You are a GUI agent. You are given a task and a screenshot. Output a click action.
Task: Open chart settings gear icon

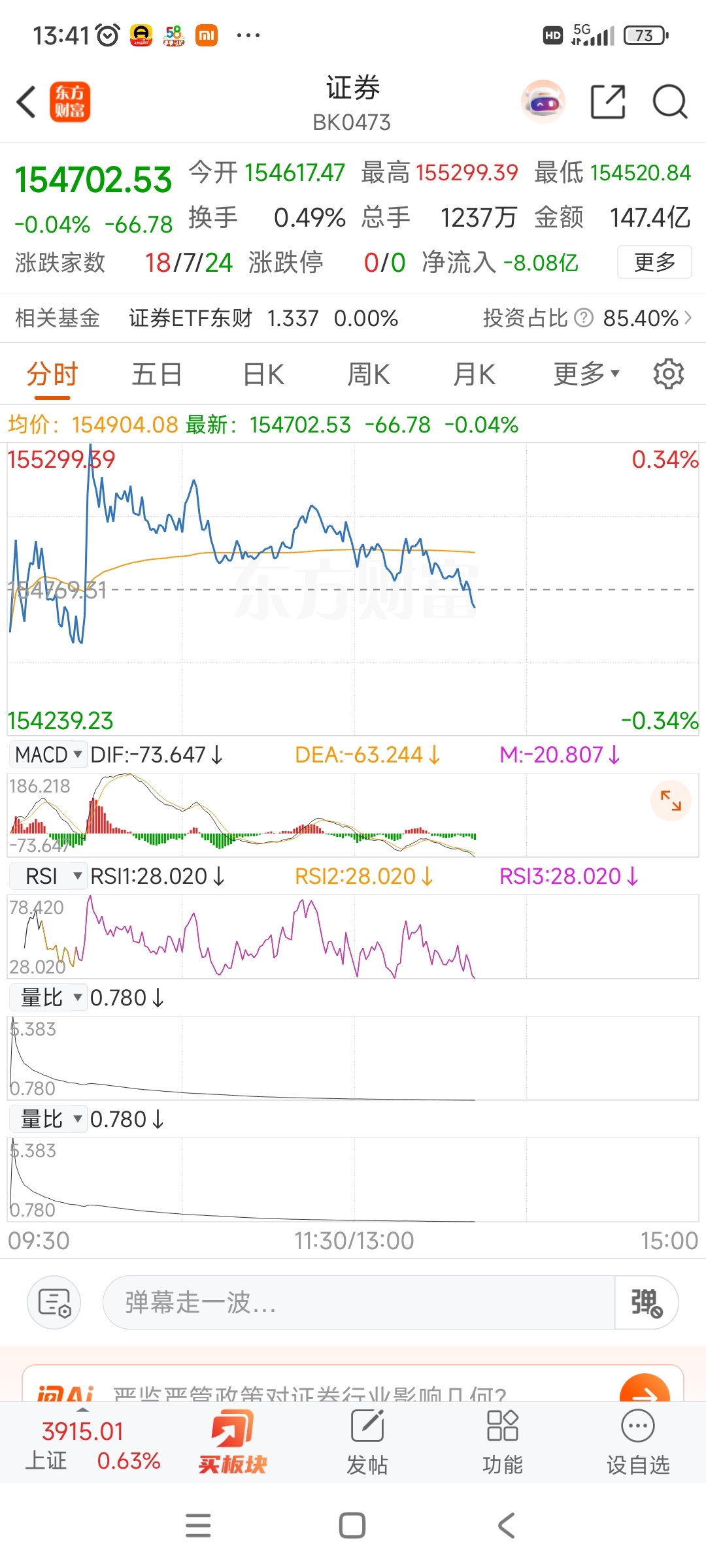tap(668, 374)
